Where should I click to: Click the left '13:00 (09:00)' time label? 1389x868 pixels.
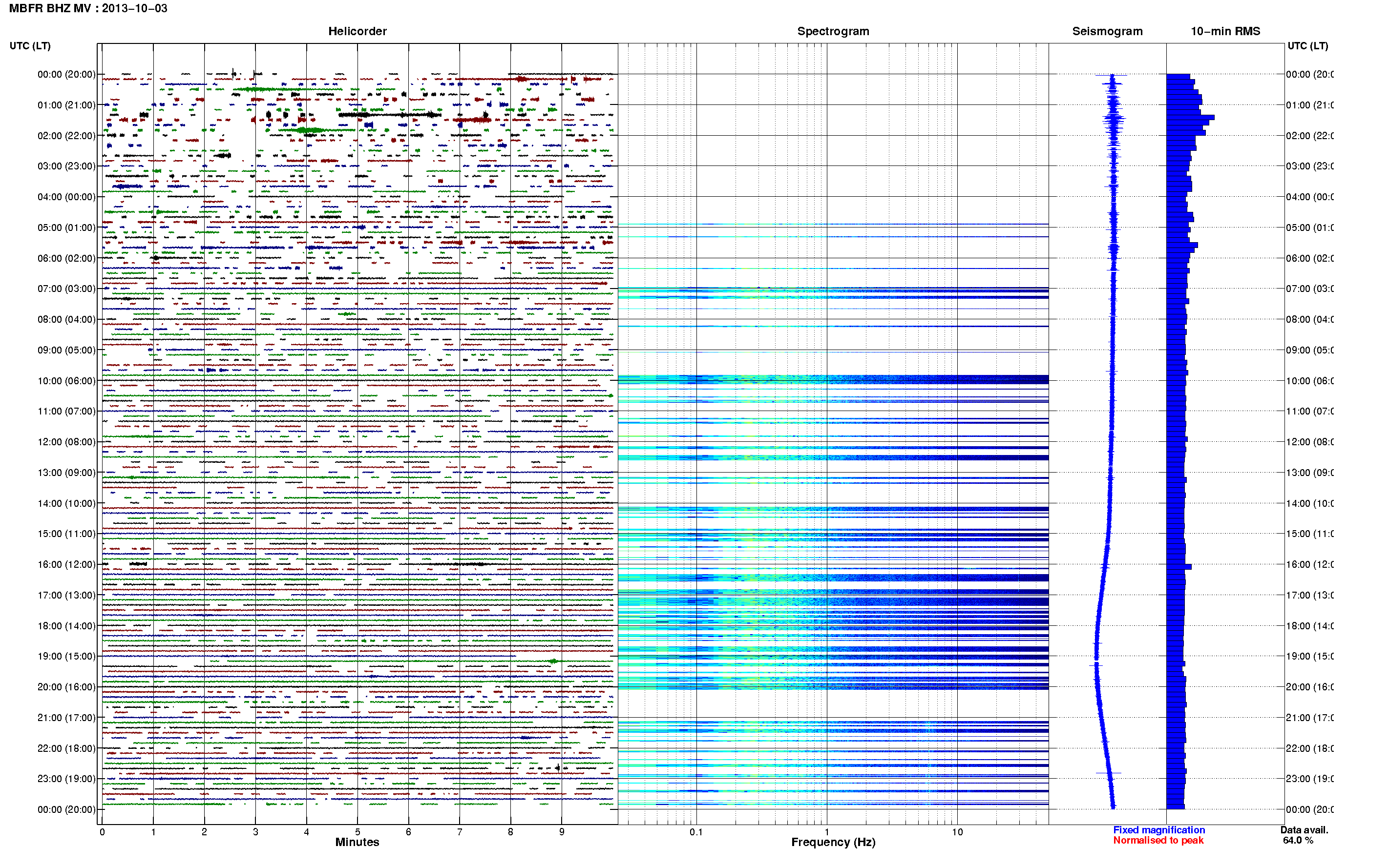[x=66, y=473]
